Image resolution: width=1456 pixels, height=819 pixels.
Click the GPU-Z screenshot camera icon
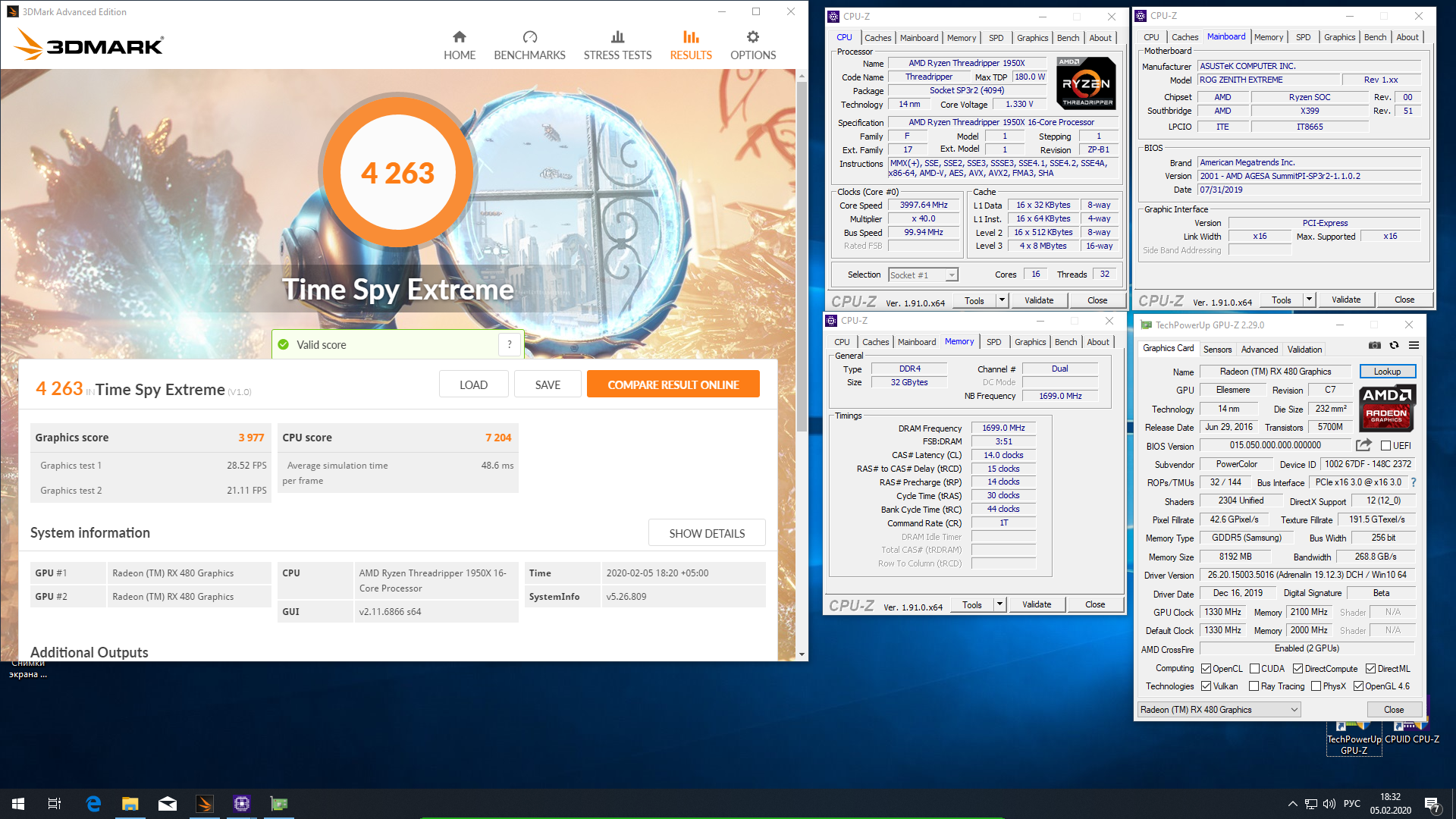tap(1374, 345)
